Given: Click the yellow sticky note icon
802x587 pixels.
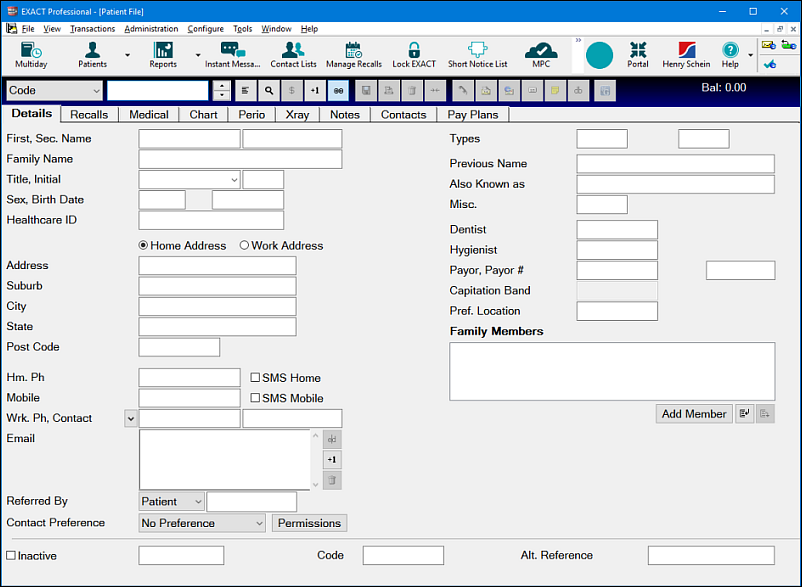Looking at the screenshot, I should [x=555, y=91].
